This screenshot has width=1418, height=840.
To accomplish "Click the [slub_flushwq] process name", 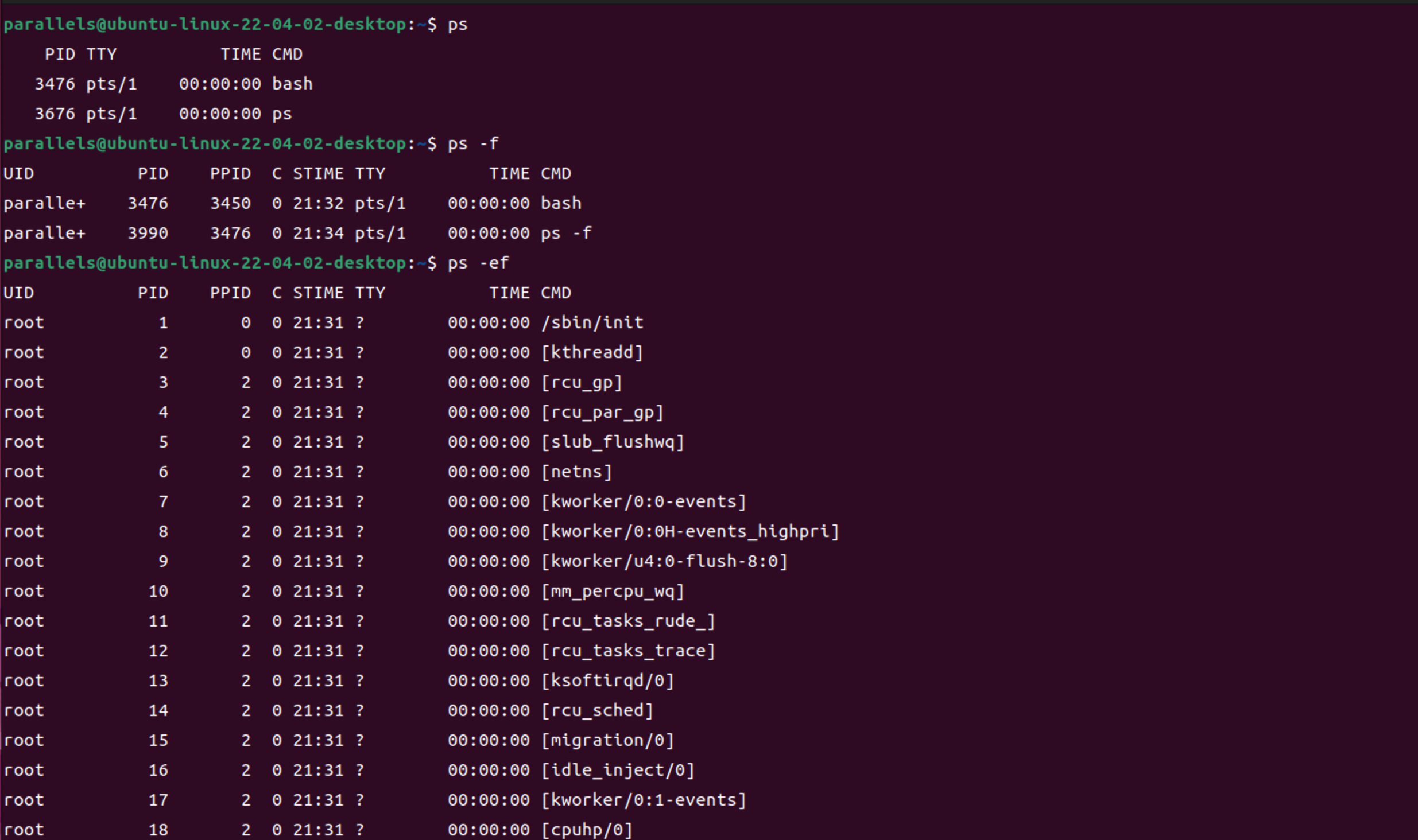I will (x=613, y=442).
